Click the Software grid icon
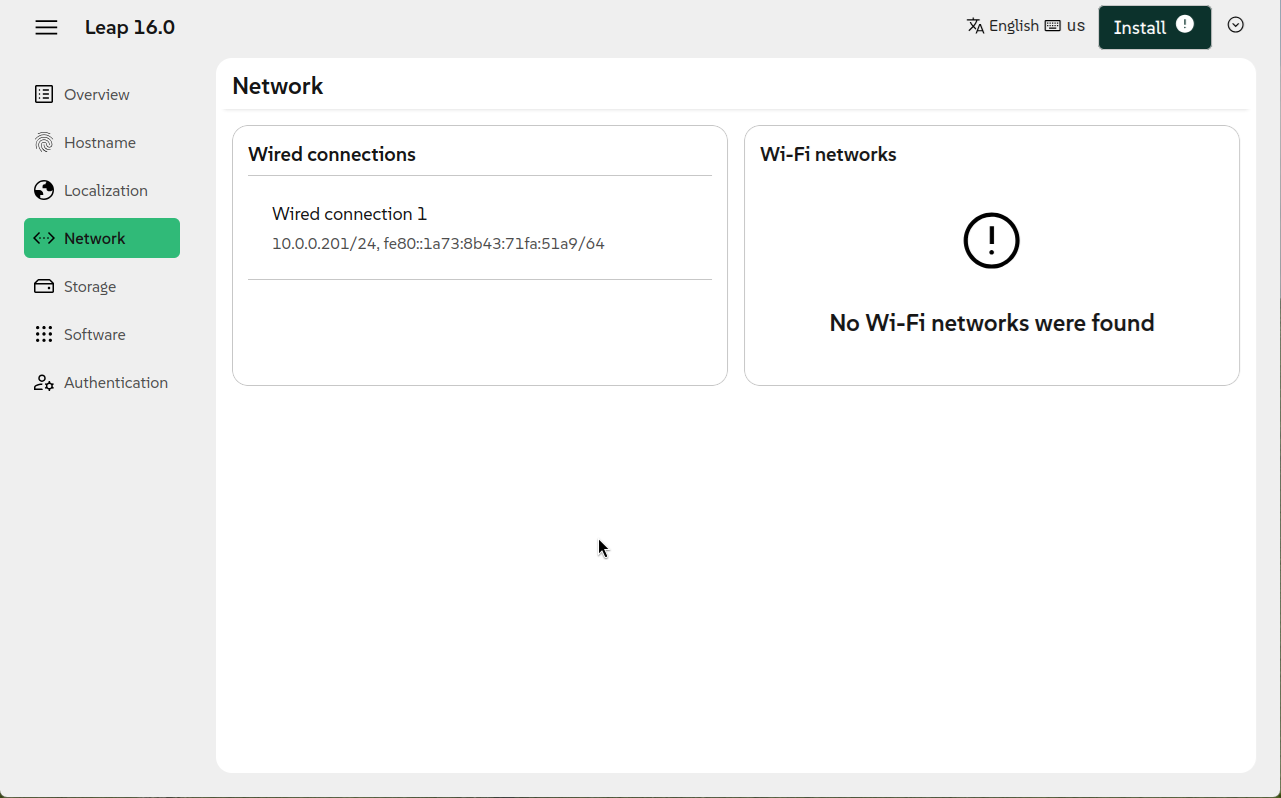 pos(44,335)
